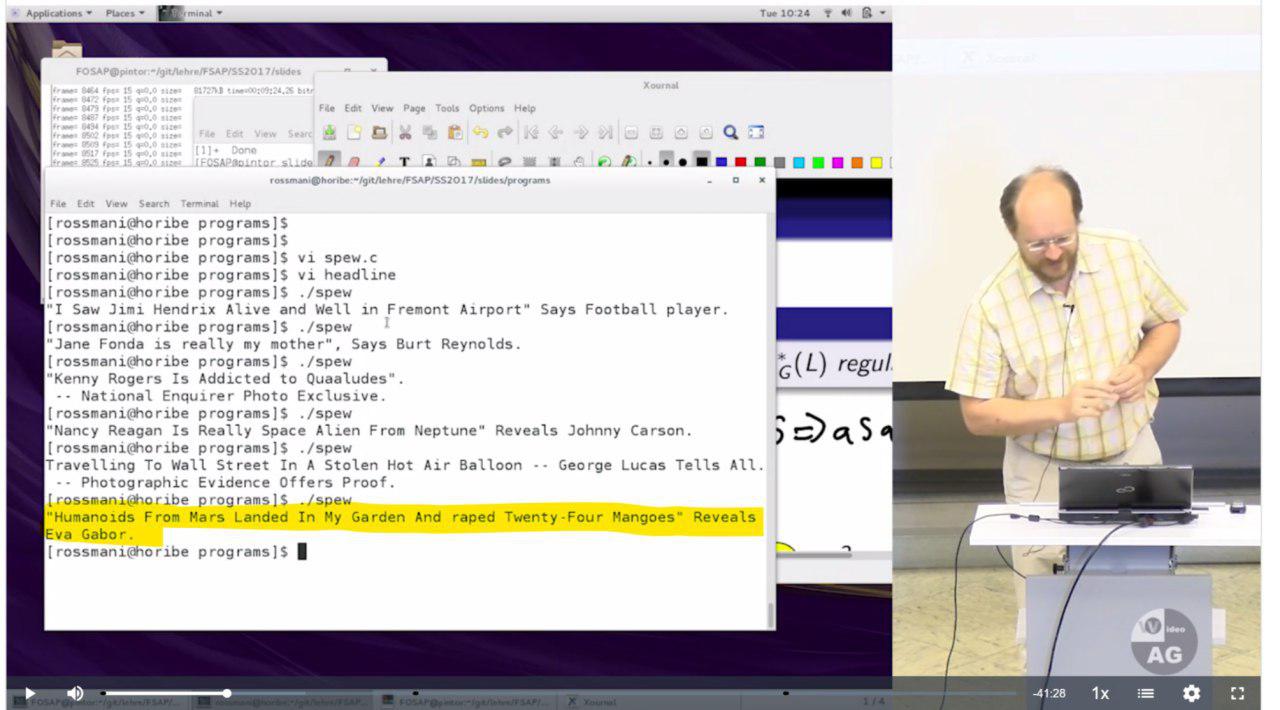Click the undo arrow in Xournal
Screen dimensions: 1280x710
480,132
